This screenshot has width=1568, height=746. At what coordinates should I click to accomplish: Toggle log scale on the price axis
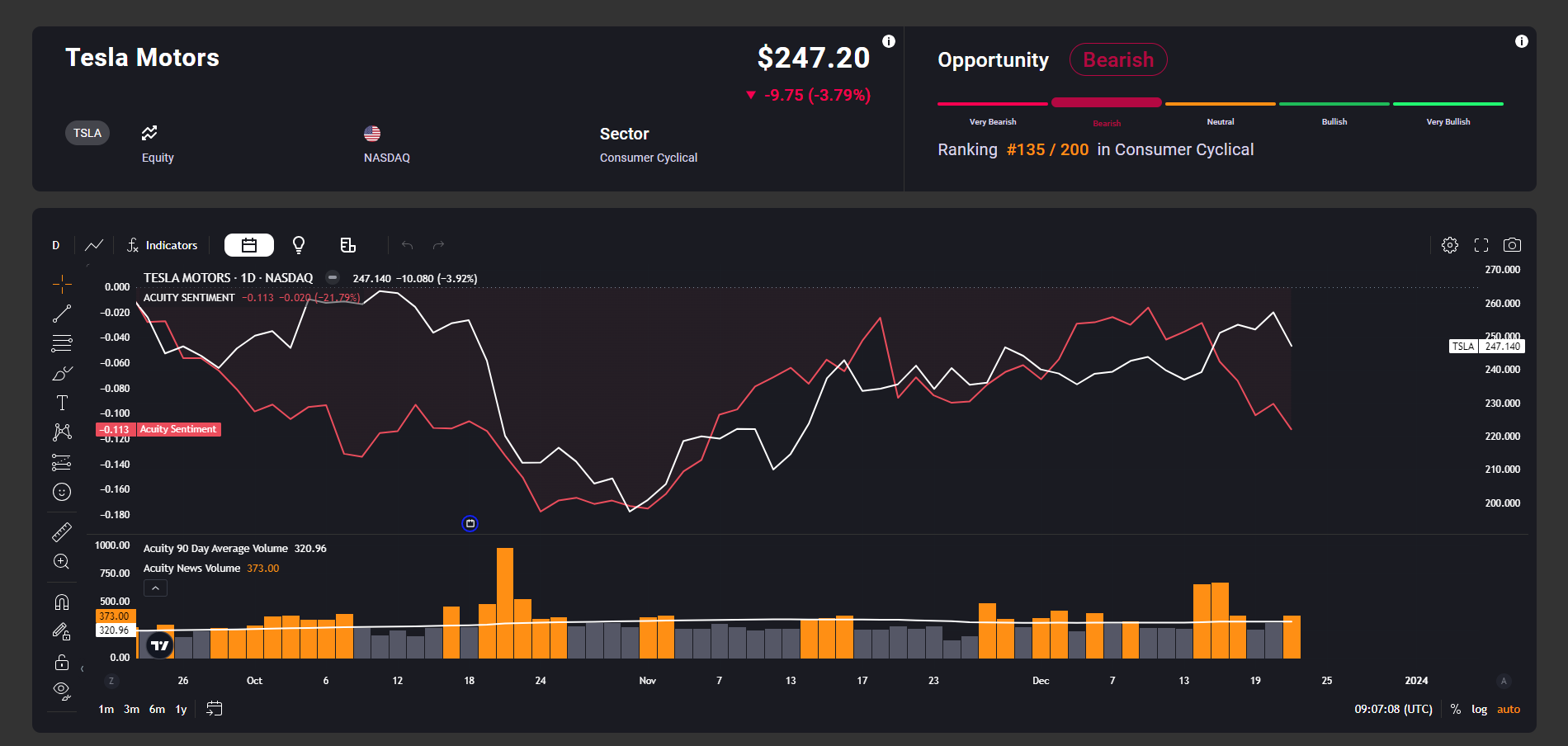(x=1480, y=709)
